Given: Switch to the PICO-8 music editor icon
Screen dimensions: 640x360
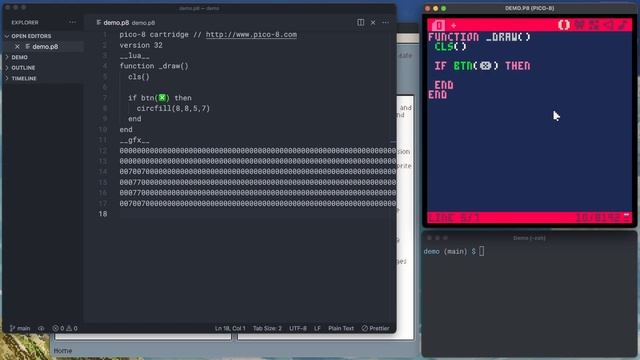Looking at the screenshot, I should [623, 25].
